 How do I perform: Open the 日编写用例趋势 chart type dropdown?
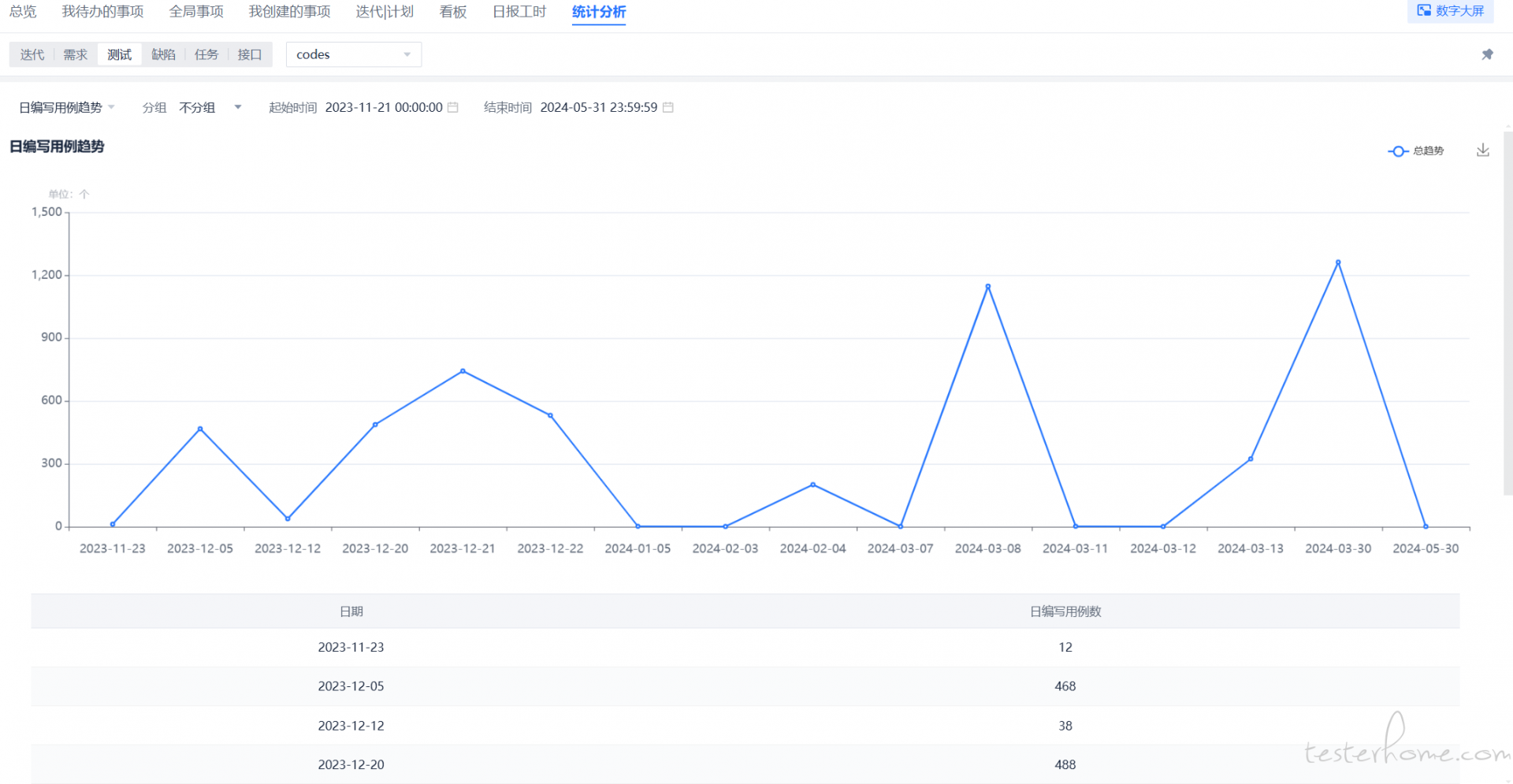67,107
